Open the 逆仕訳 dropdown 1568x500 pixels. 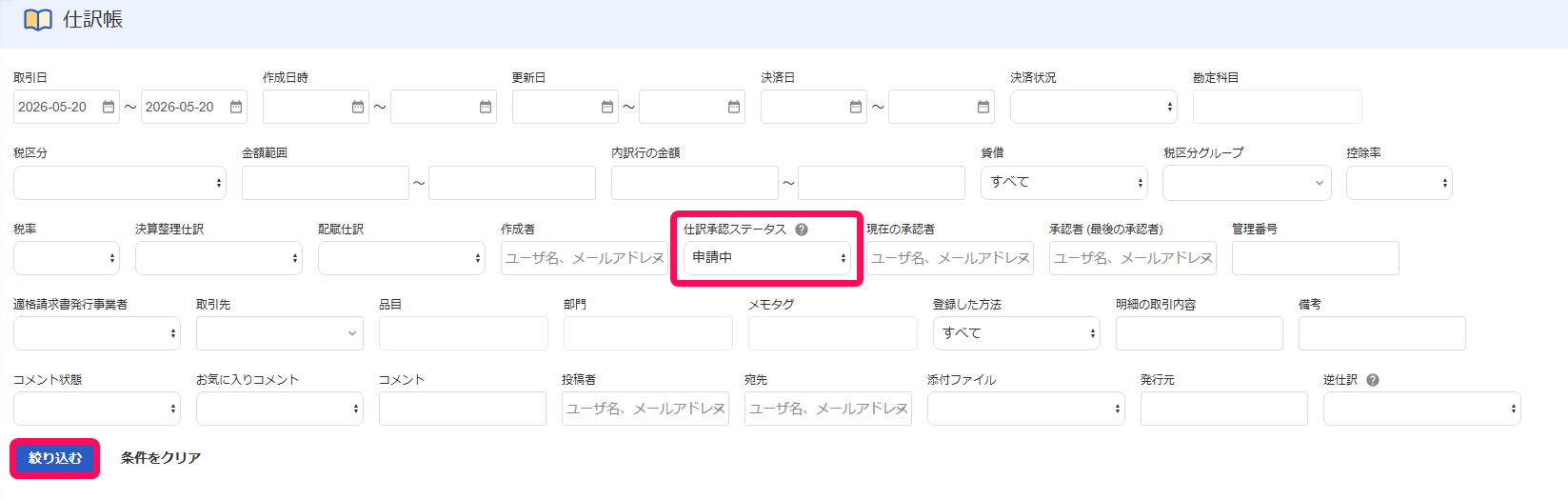pos(1422,409)
